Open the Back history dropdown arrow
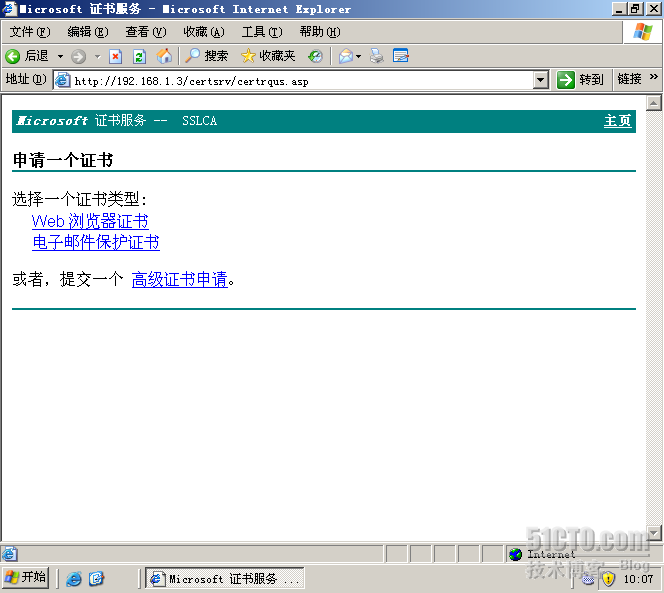Screen dimensions: 664x593 pyautogui.click(x=61, y=56)
